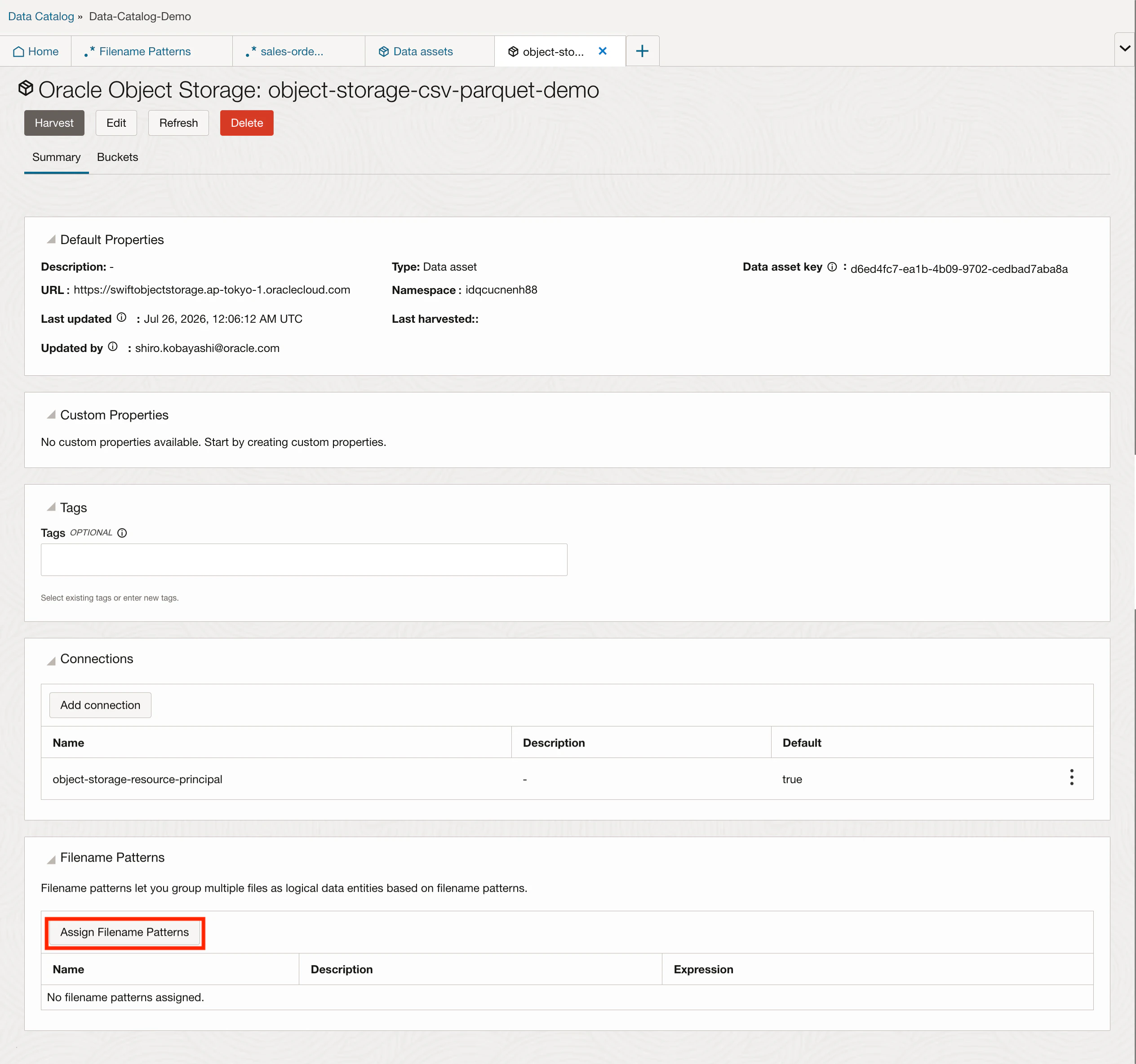The width and height of the screenshot is (1136, 1064).
Task: Click Assign Filename Patterns button
Action: click(x=124, y=932)
